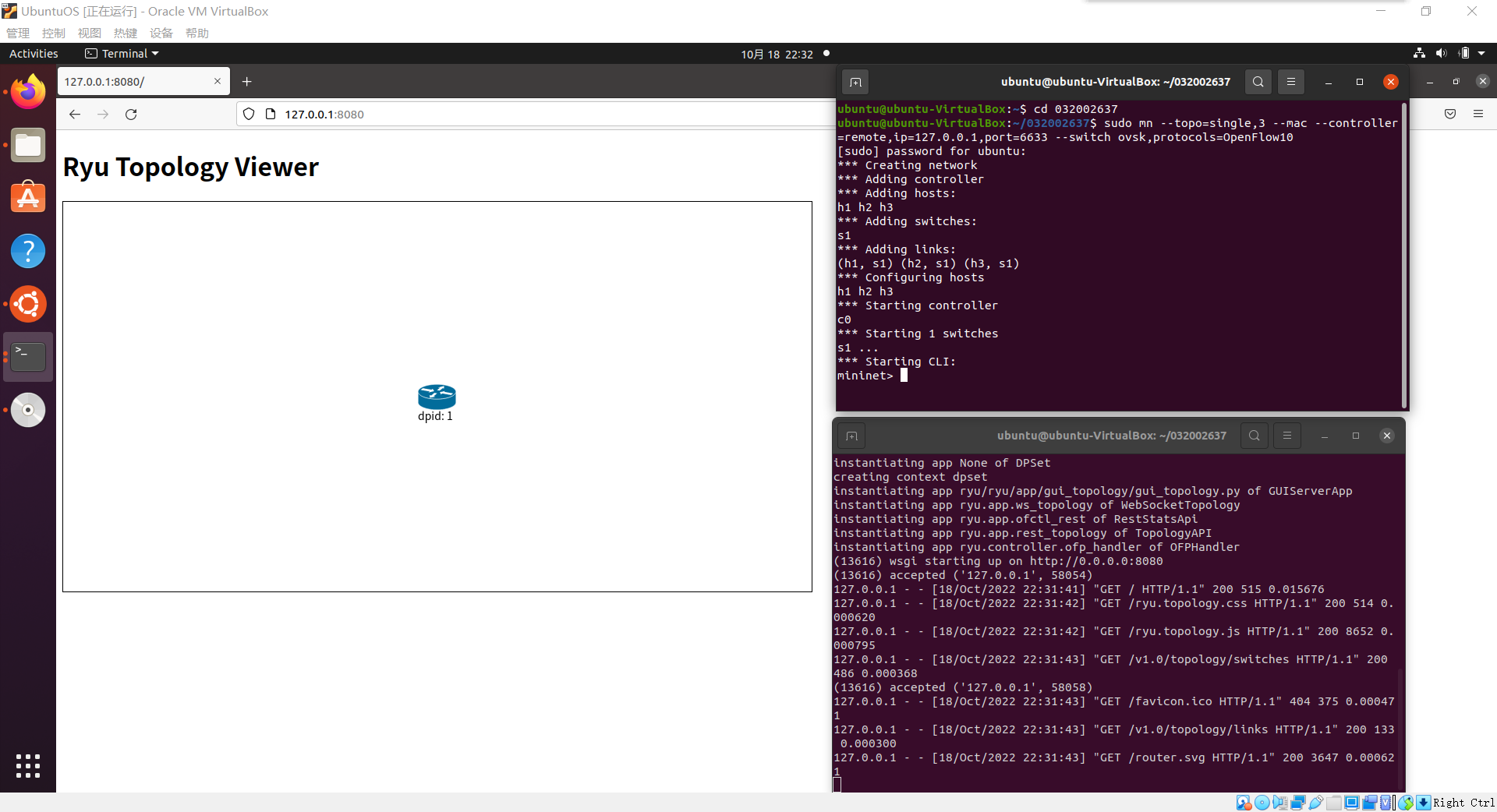Click VirtualBox audio status icon

click(x=1279, y=803)
